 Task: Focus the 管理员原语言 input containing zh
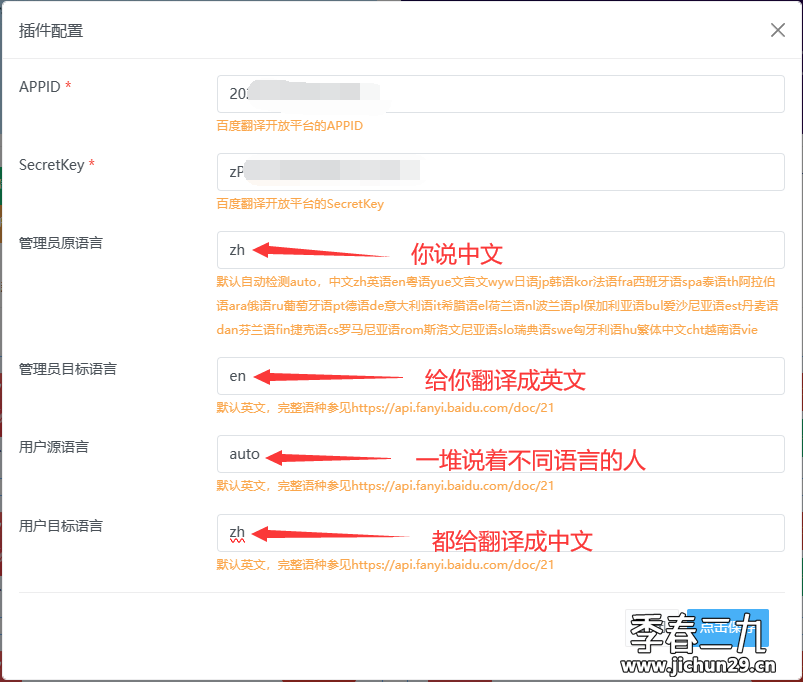tap(500, 250)
